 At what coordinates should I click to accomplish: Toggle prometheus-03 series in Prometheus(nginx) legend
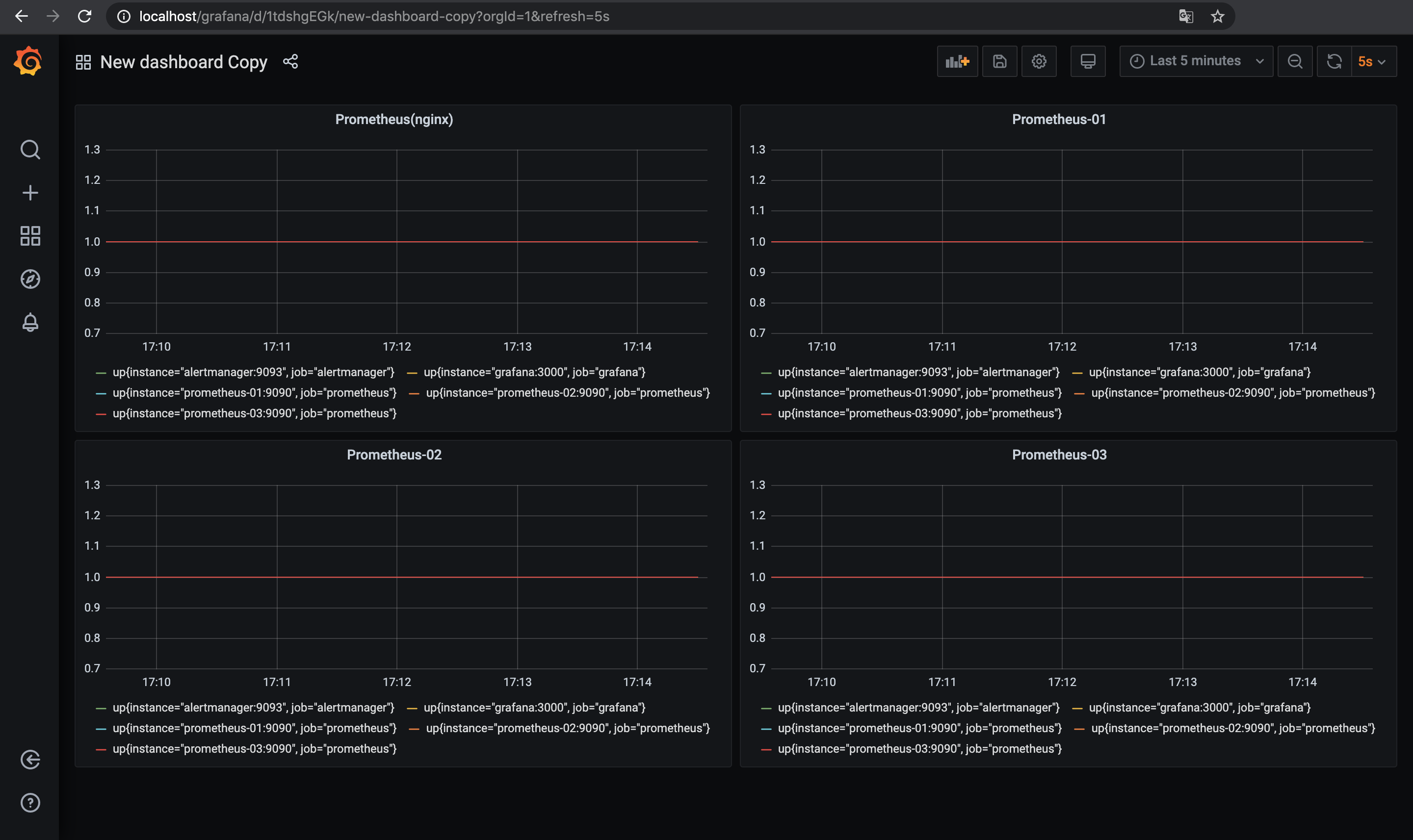(x=254, y=414)
